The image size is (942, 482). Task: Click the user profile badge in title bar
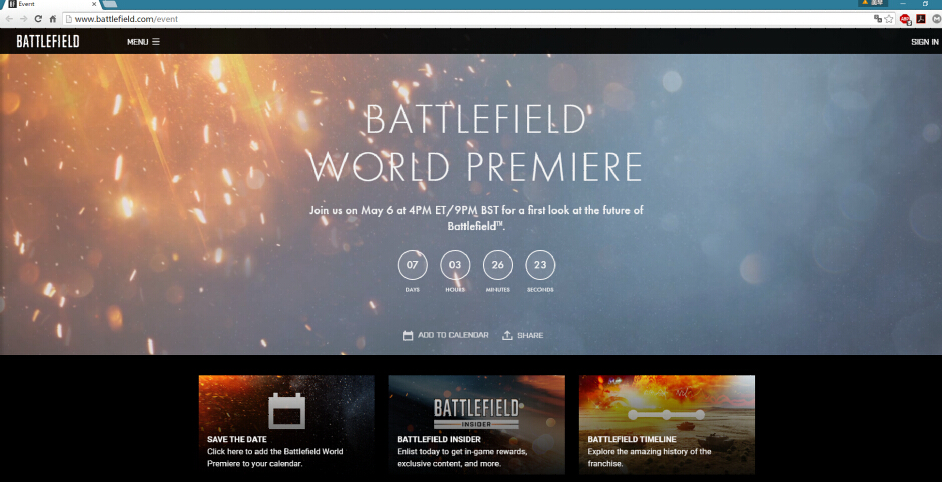(x=873, y=3)
